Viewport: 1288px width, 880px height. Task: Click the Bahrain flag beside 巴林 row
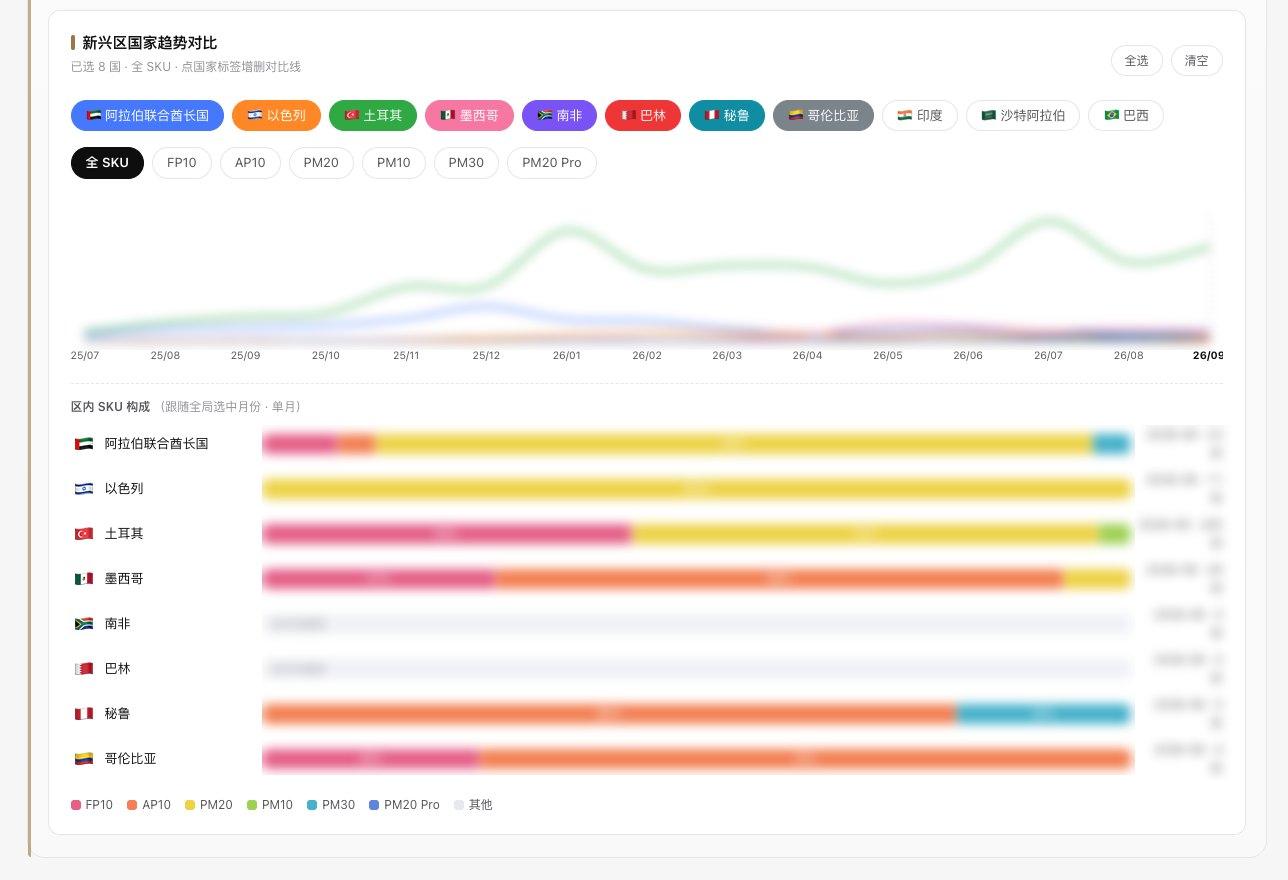click(84, 669)
